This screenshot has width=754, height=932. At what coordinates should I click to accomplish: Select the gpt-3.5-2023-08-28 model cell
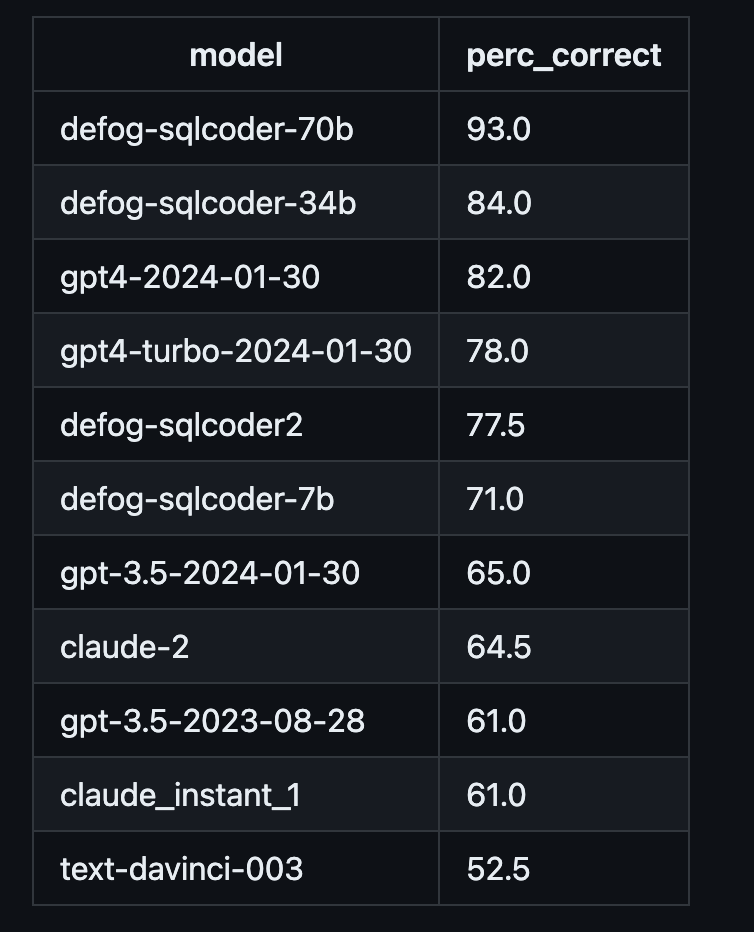(212, 721)
